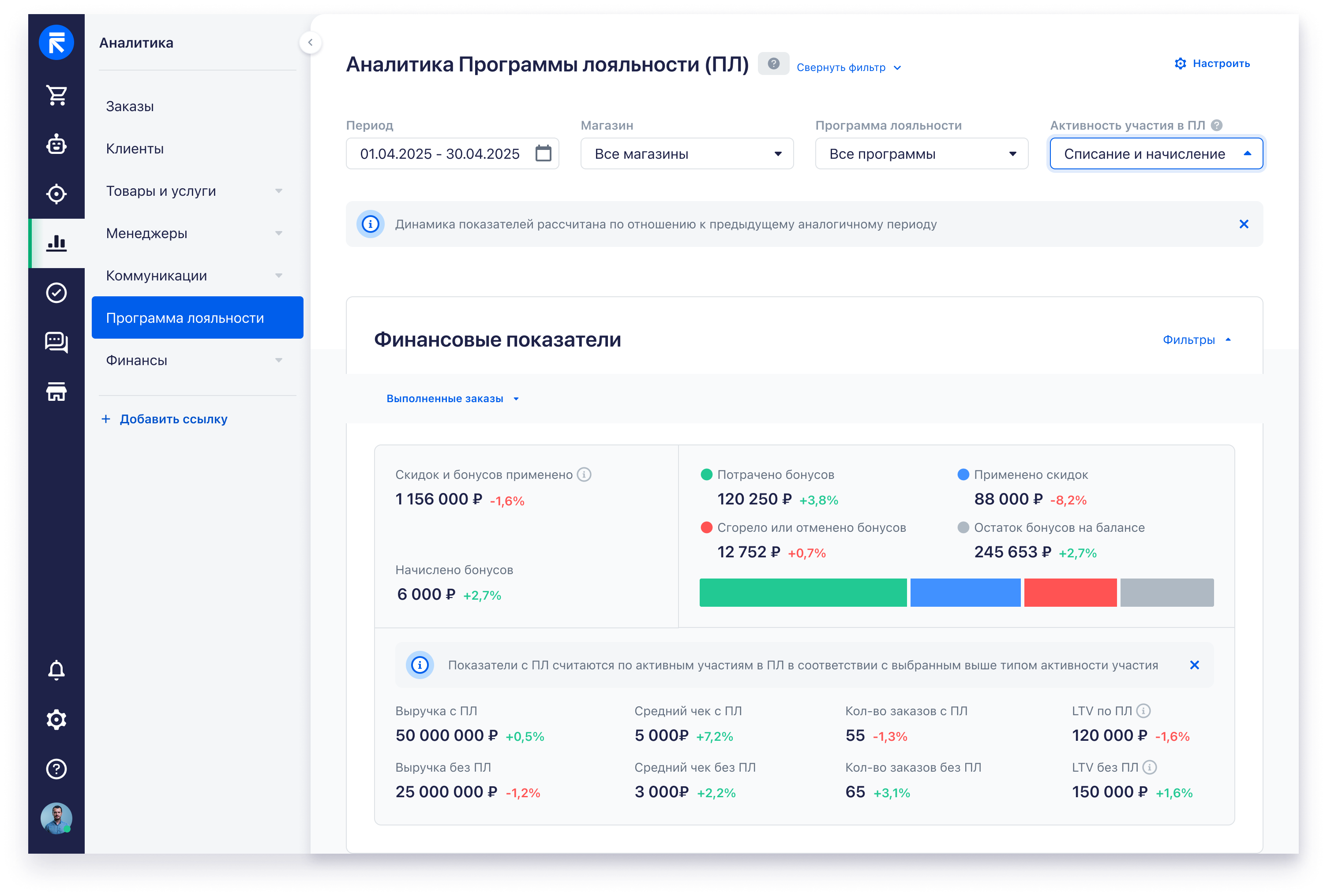This screenshot has height=896, width=1327.
Task: Select the Программа лояльности menu item
Action: [197, 317]
